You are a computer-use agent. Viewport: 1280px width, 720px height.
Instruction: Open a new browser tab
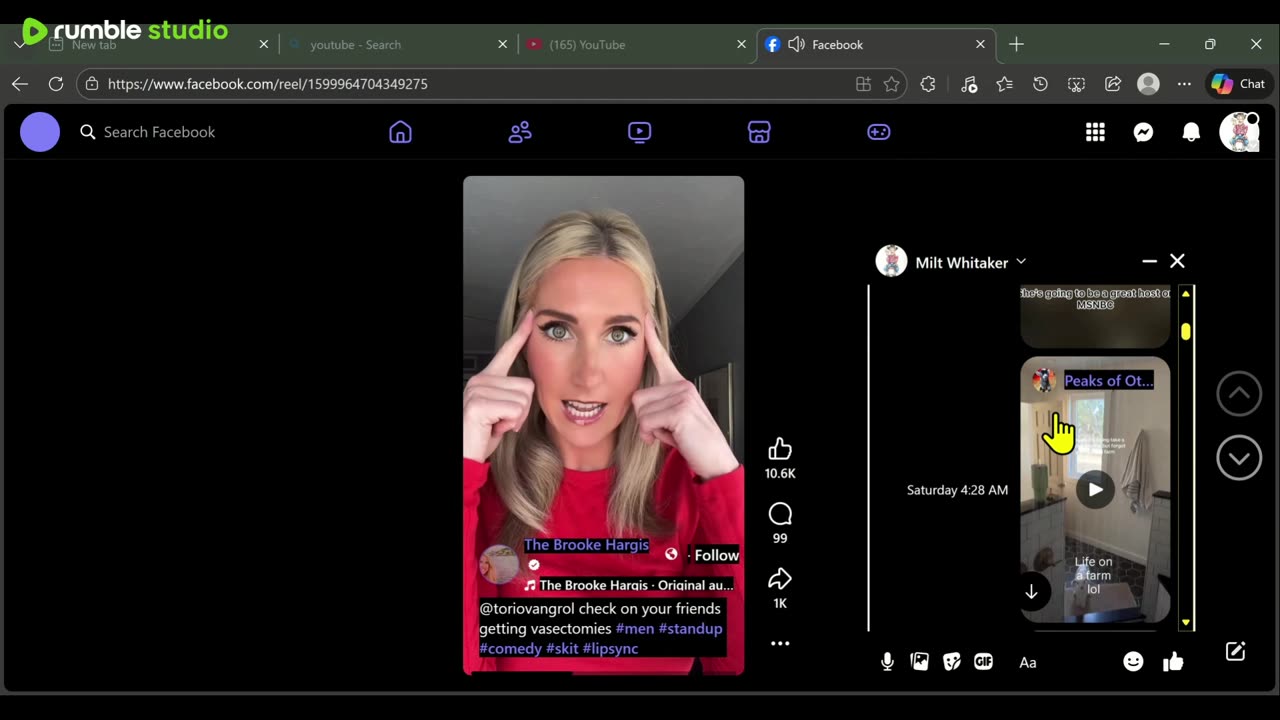tap(1016, 45)
